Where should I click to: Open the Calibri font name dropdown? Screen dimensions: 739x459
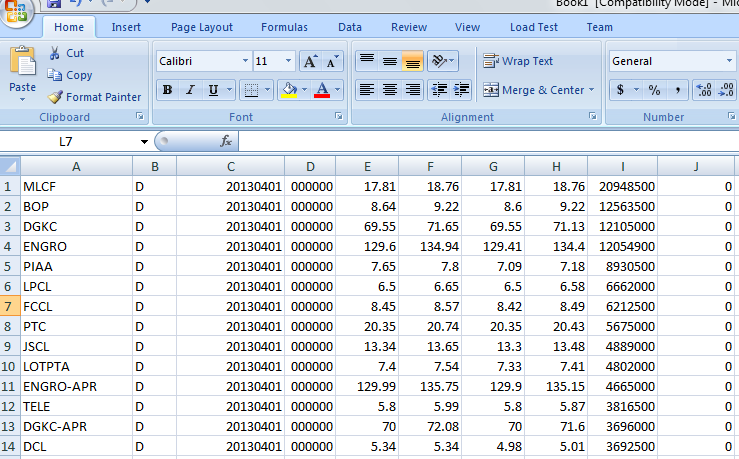tap(245, 61)
